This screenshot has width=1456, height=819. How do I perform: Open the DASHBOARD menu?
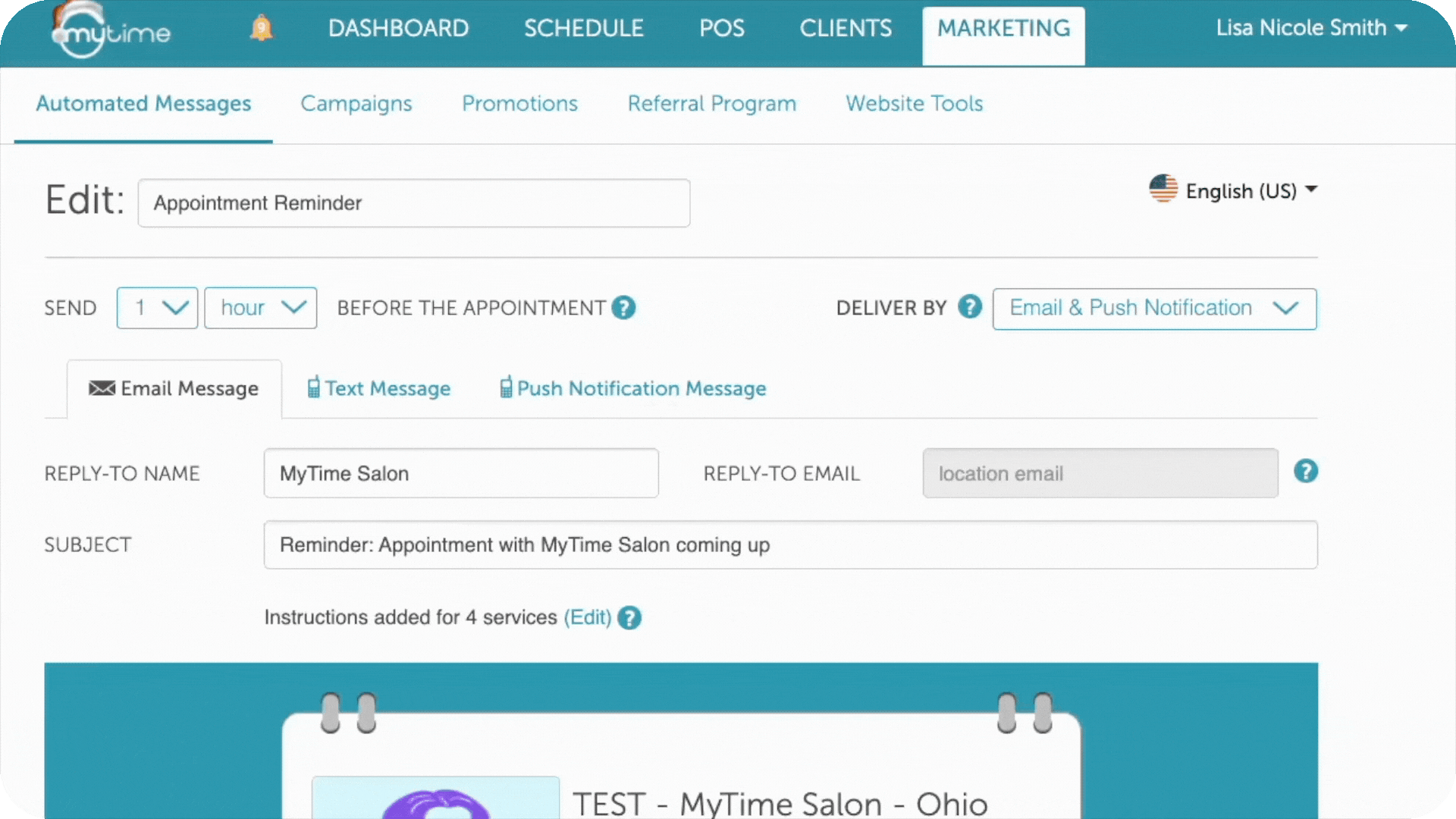[399, 29]
